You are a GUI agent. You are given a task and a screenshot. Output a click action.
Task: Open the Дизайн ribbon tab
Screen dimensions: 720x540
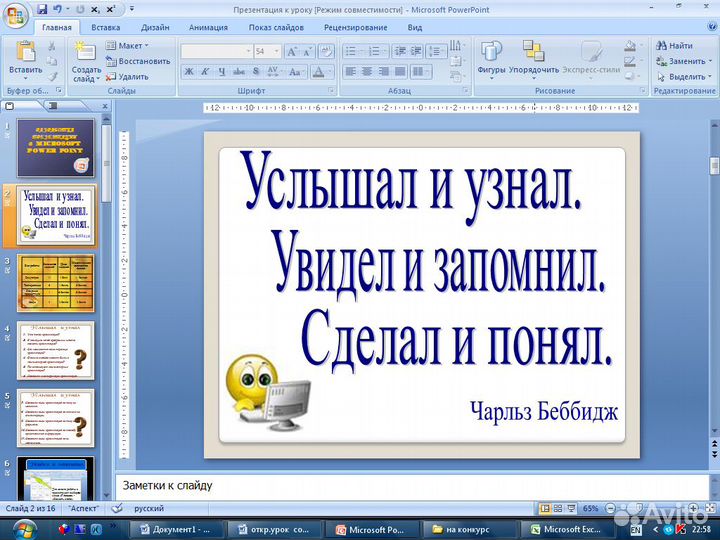tap(155, 28)
